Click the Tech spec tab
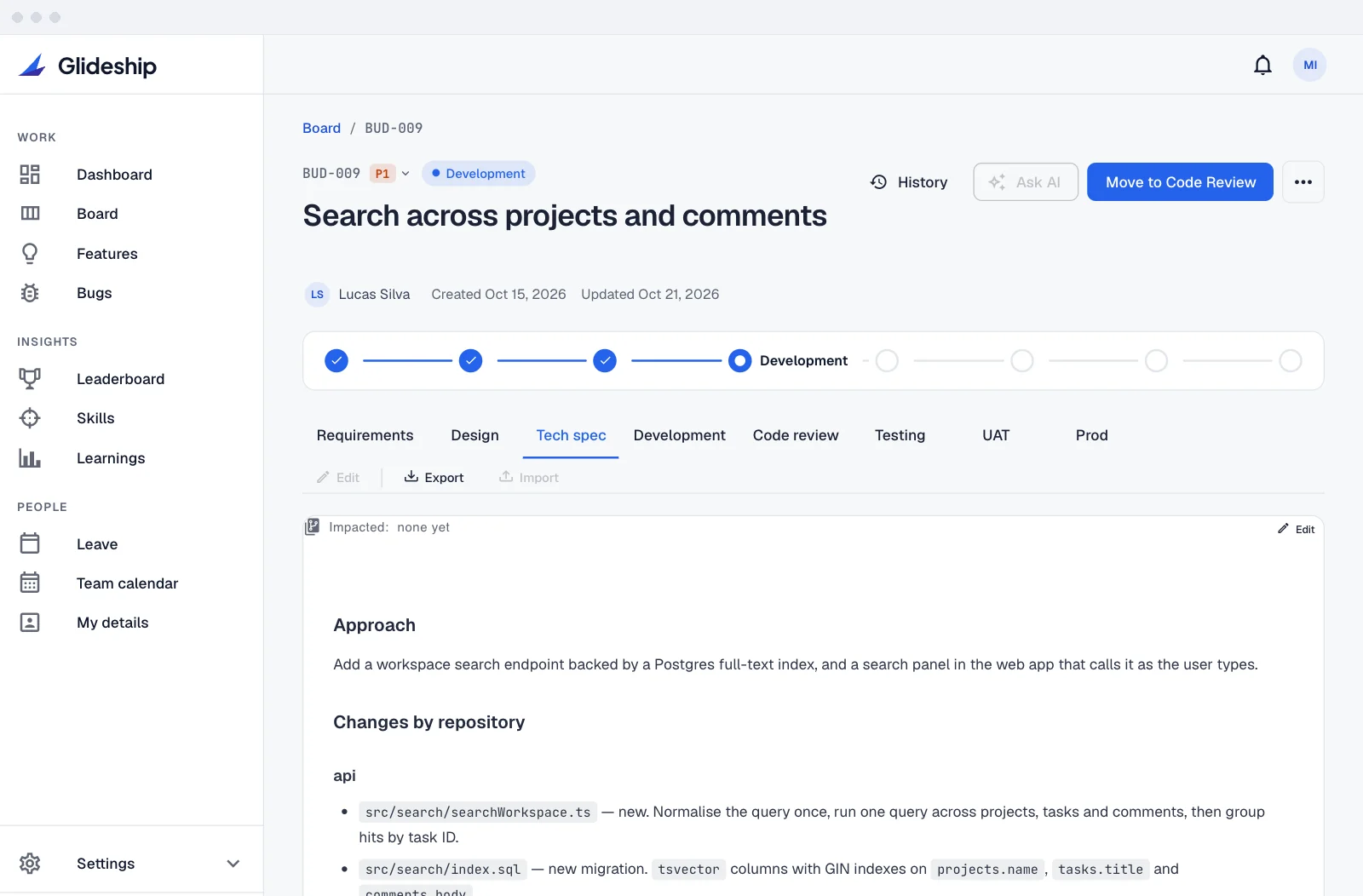The image size is (1363, 896). (x=571, y=435)
